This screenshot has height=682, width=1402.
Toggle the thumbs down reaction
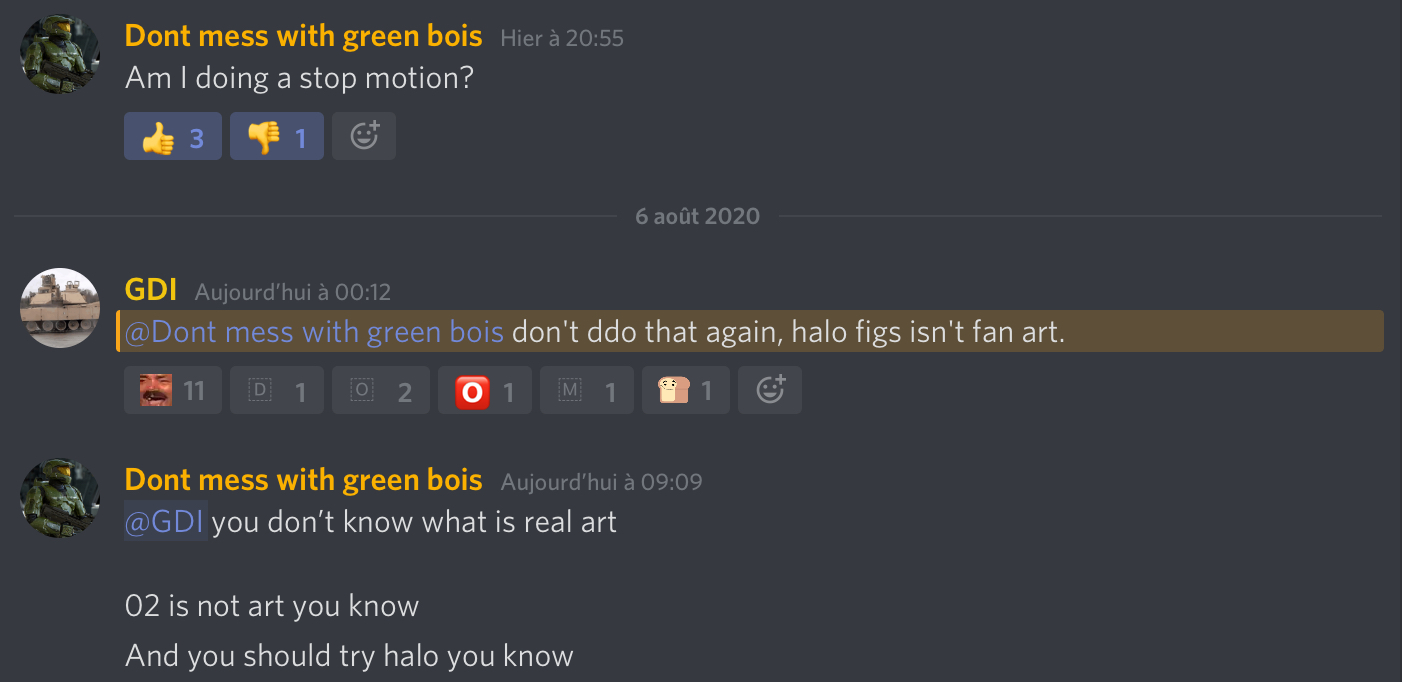(277, 136)
